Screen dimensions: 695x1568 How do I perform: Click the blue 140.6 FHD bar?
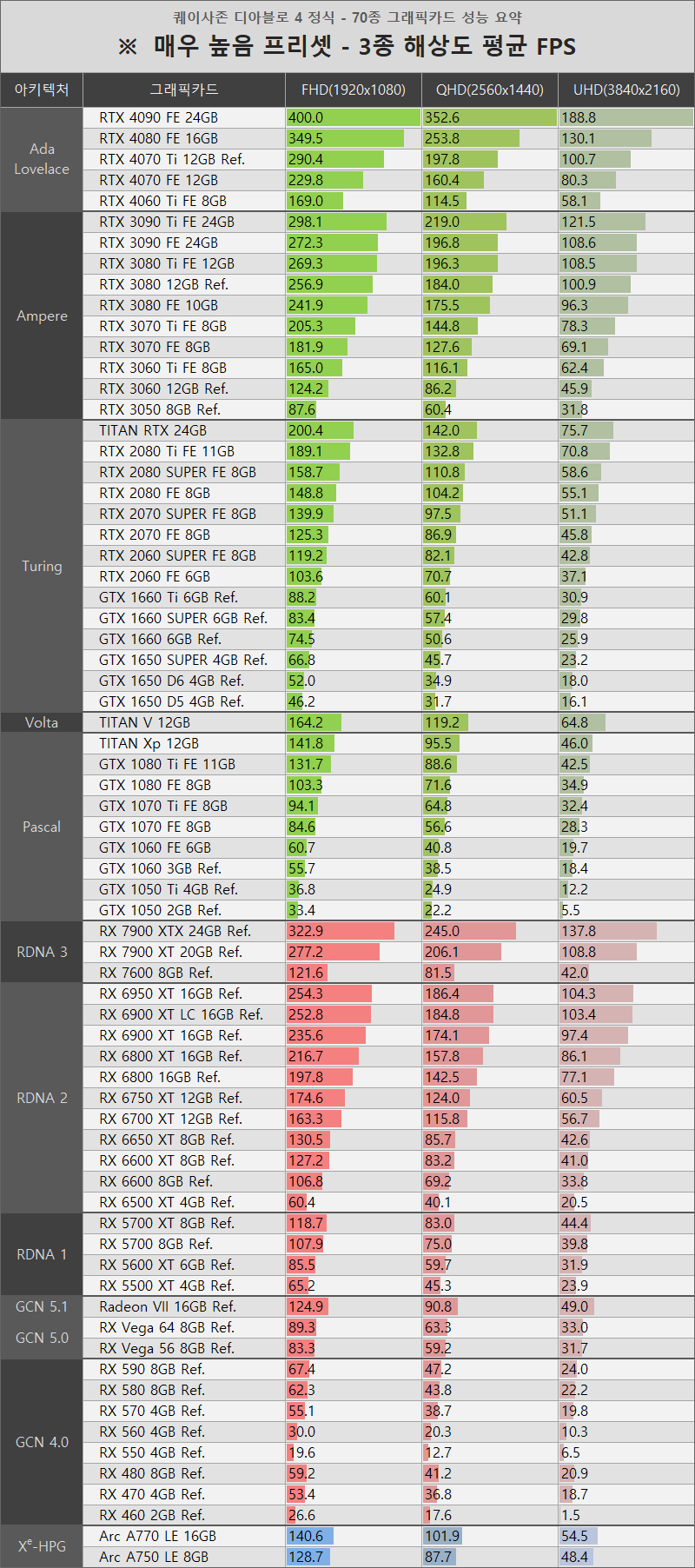point(310,1536)
